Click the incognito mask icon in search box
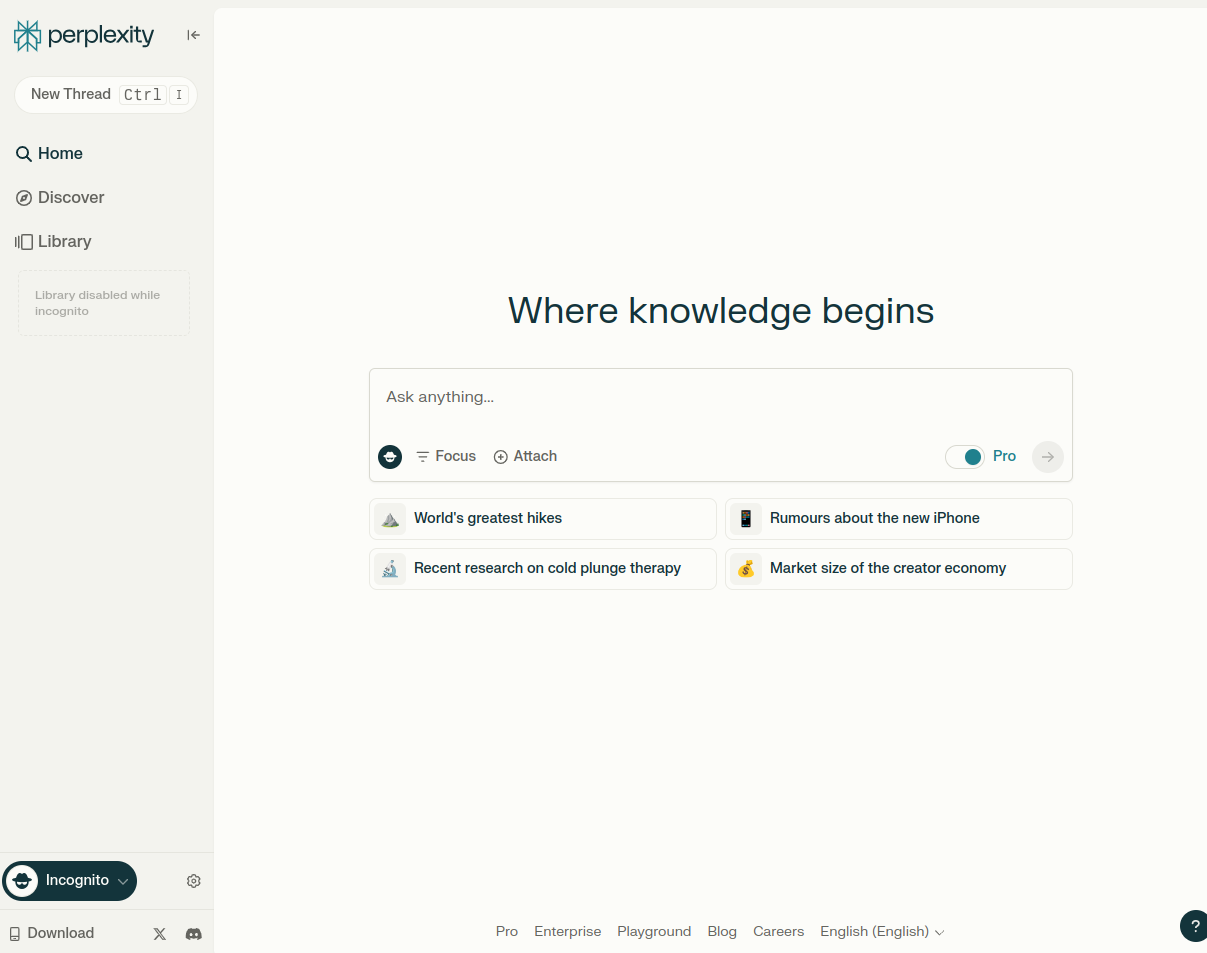Image resolution: width=1207 pixels, height=953 pixels. pyautogui.click(x=390, y=457)
